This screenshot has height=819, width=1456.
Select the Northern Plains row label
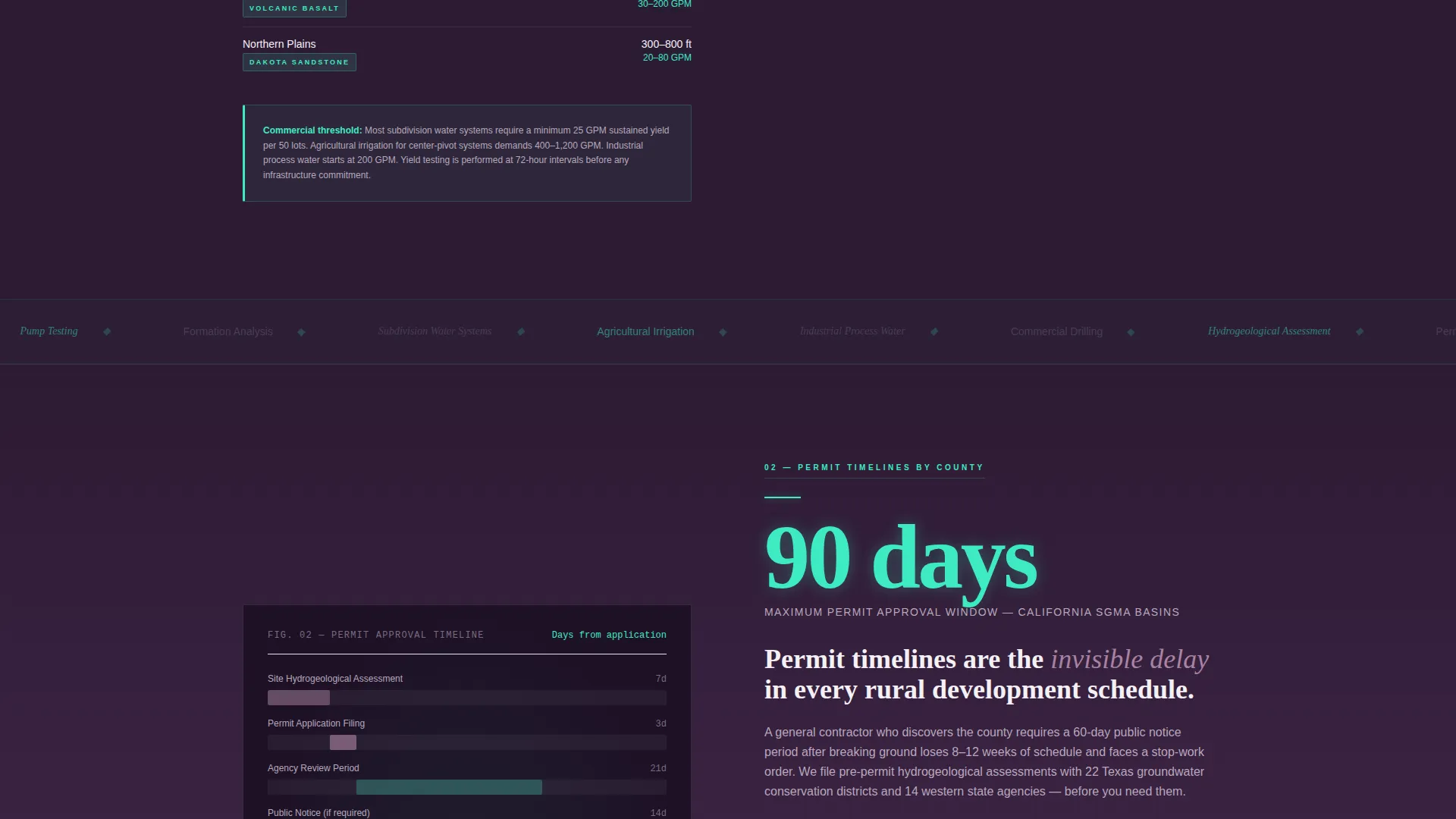click(x=279, y=44)
